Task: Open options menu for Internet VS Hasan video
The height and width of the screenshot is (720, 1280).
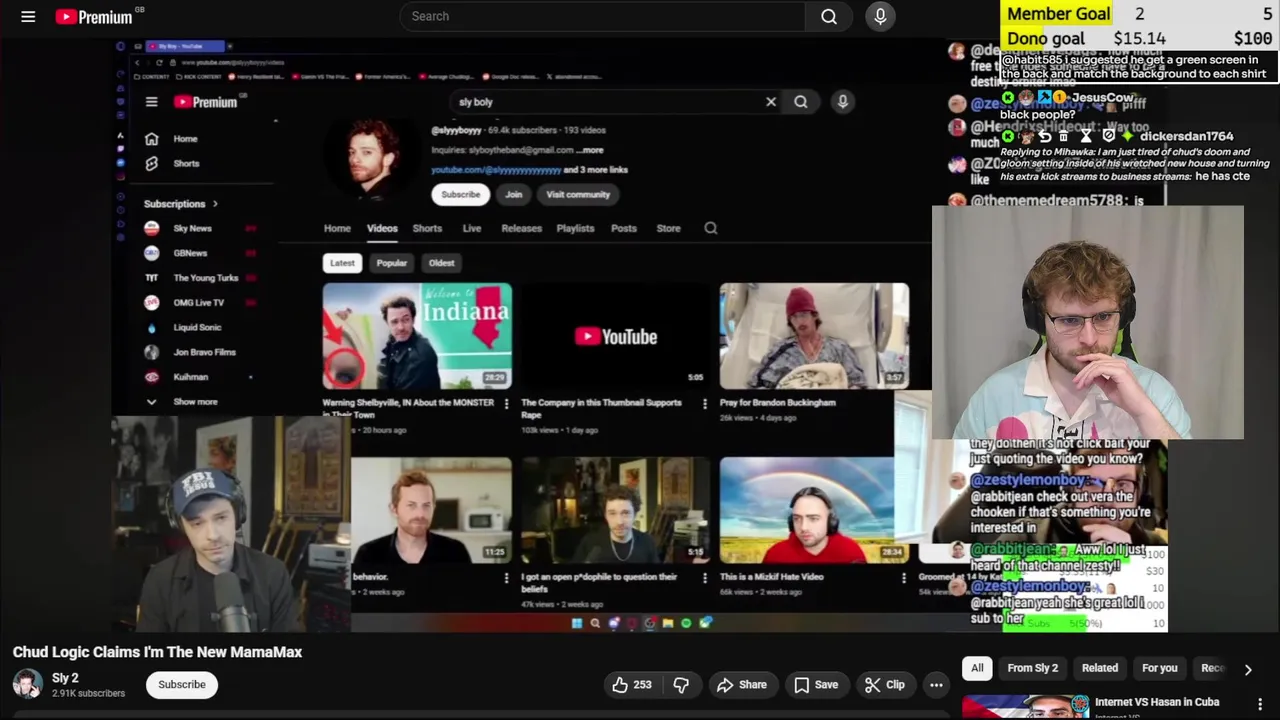Action: (x=1260, y=704)
